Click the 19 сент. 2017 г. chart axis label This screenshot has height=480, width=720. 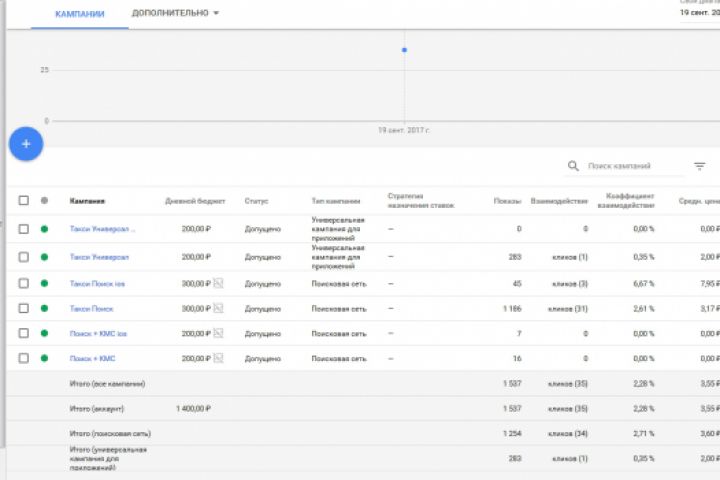coord(404,130)
